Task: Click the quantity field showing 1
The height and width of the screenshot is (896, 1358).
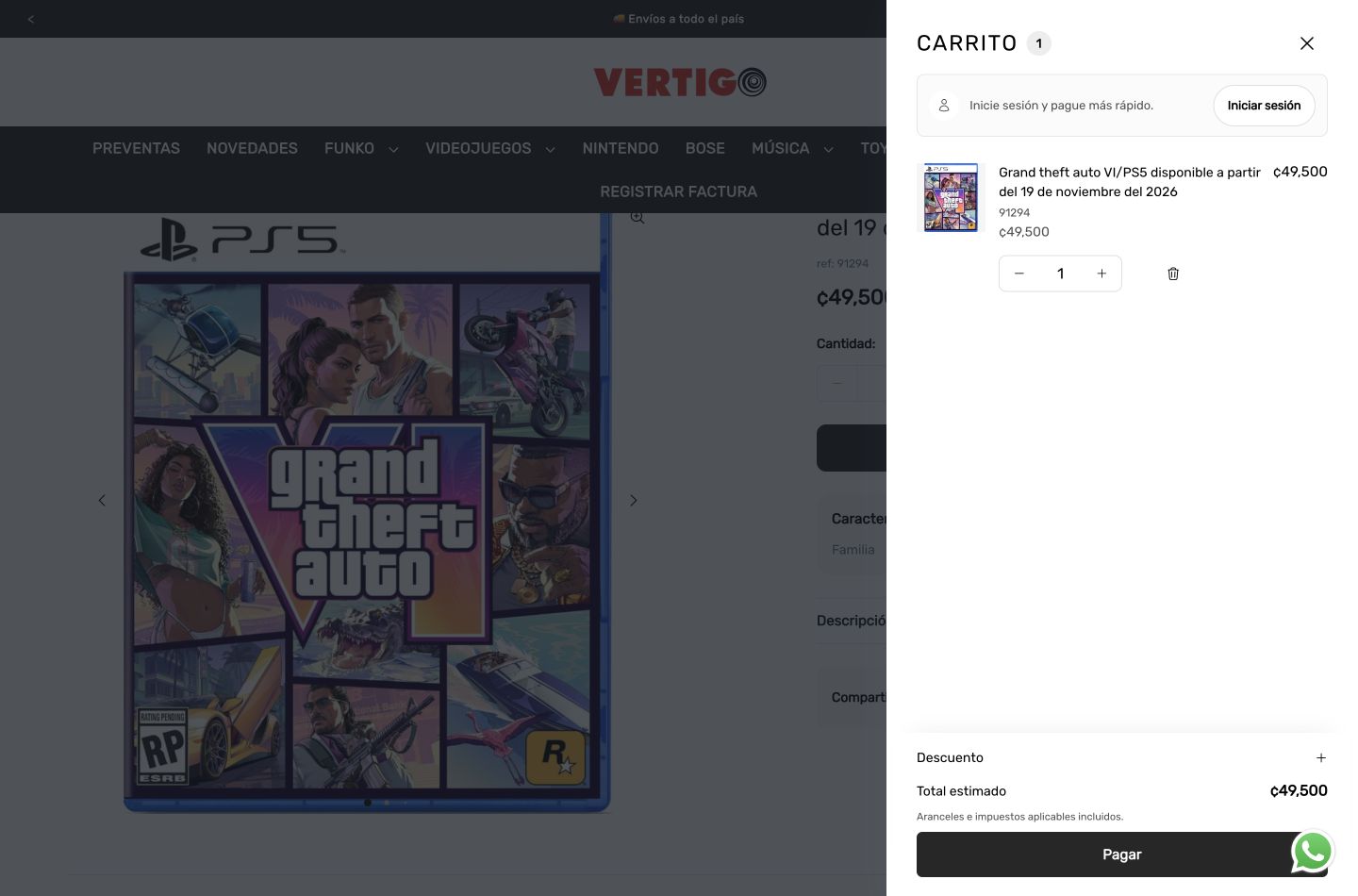Action: (x=1060, y=274)
